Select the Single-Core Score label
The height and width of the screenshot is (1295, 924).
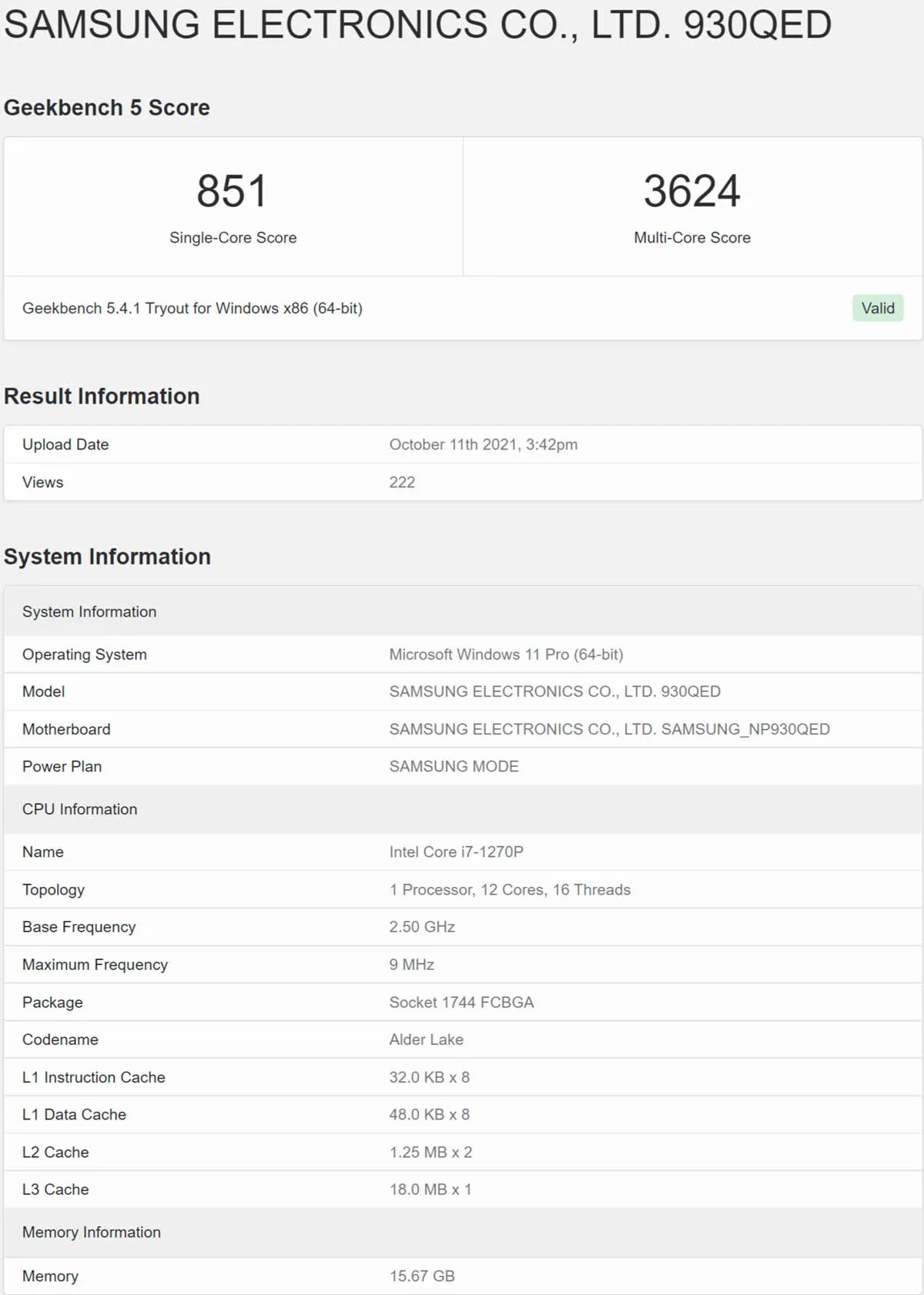coord(233,238)
